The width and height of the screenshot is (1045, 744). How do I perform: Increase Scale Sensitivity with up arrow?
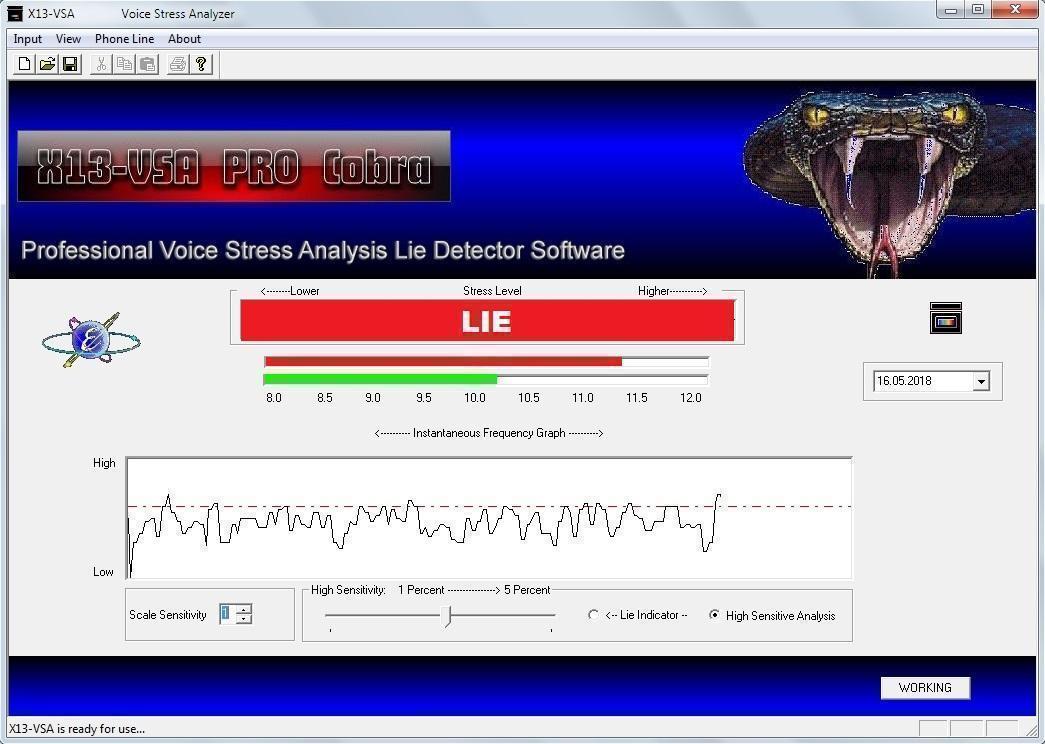click(243, 609)
